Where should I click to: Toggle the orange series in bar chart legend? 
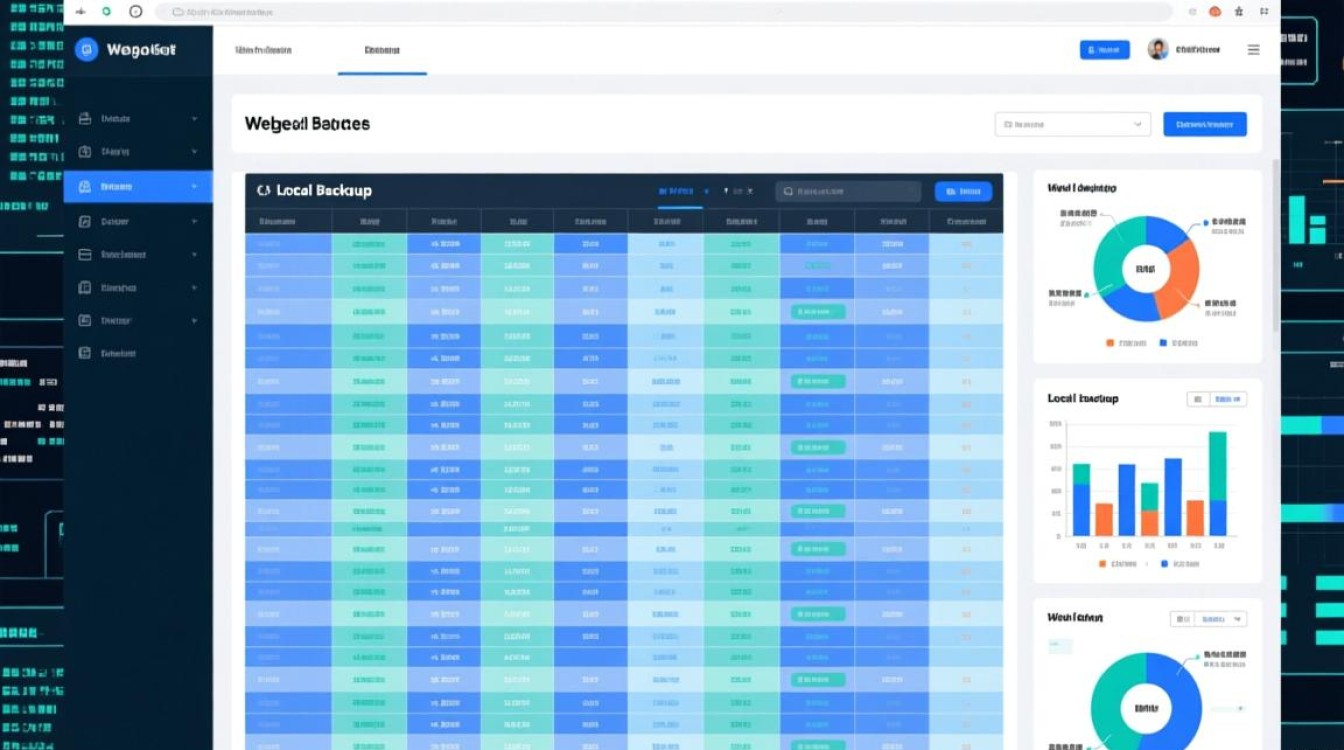click(x=1102, y=564)
